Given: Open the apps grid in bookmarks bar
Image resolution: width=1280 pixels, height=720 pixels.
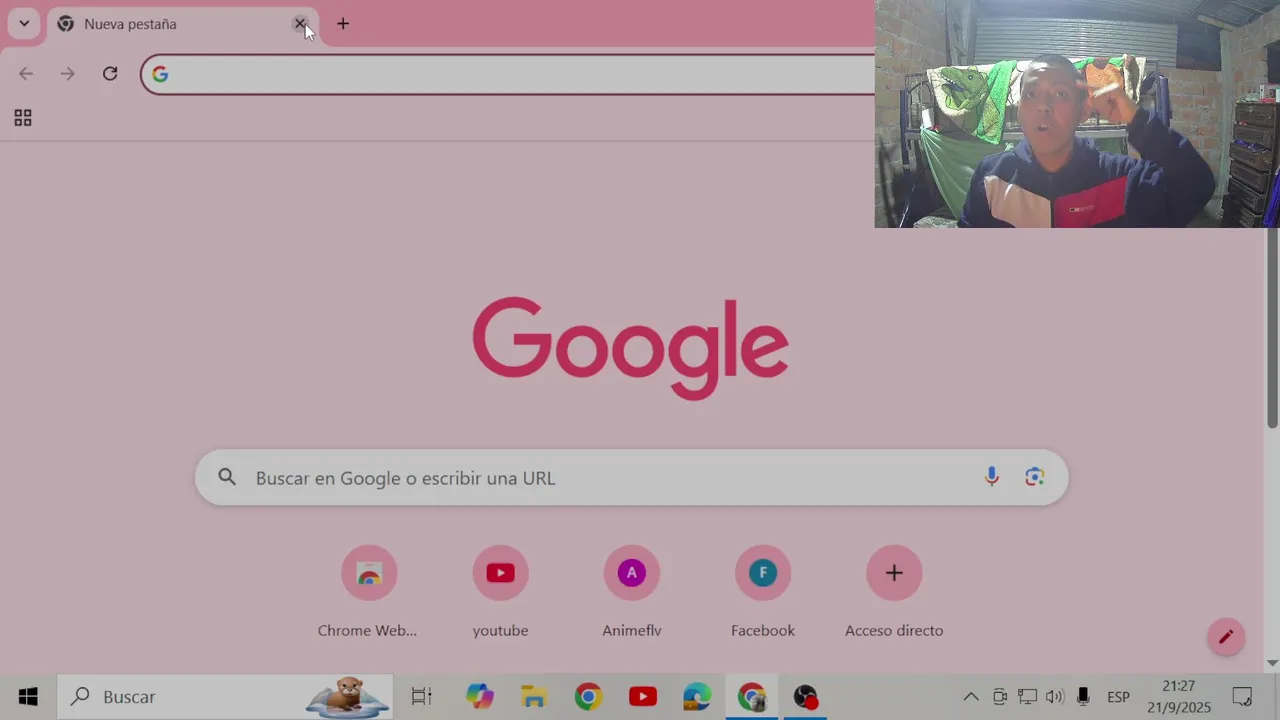Looking at the screenshot, I should click(x=23, y=118).
